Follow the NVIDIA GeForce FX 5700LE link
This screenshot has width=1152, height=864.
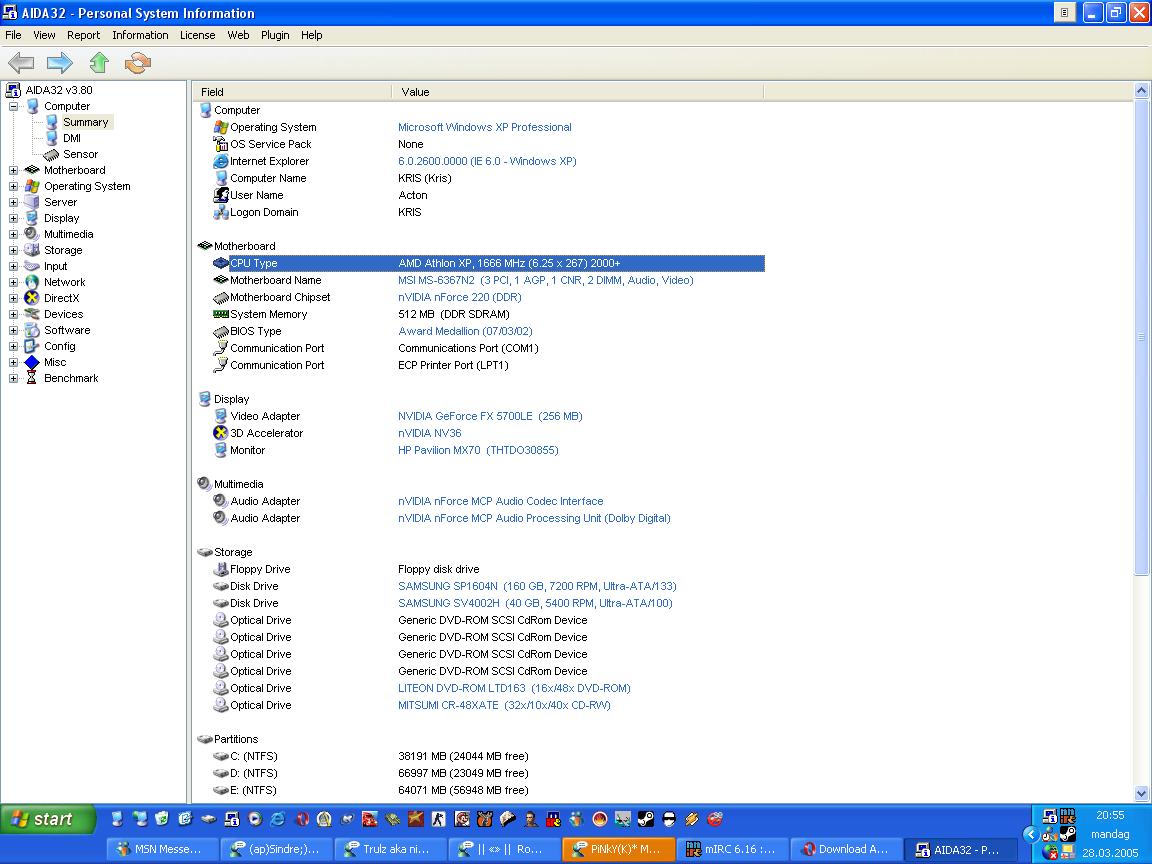(x=490, y=416)
